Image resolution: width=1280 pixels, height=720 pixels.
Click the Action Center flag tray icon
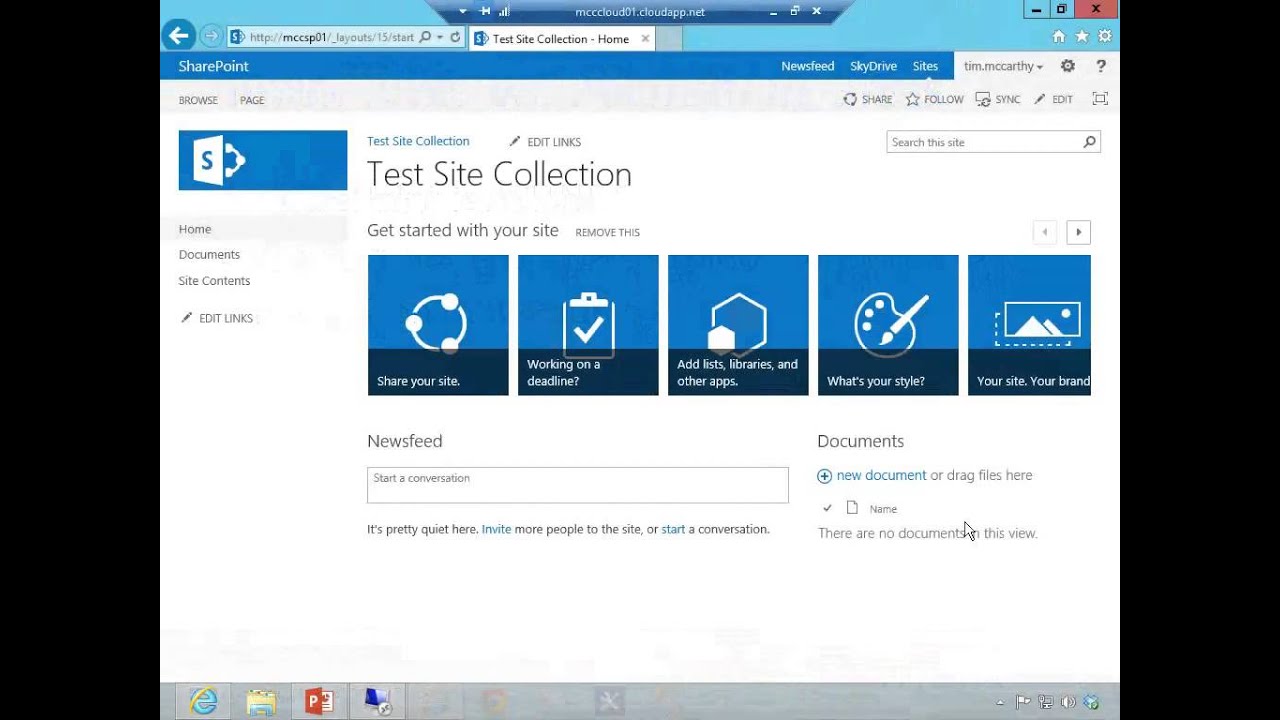coord(1023,702)
